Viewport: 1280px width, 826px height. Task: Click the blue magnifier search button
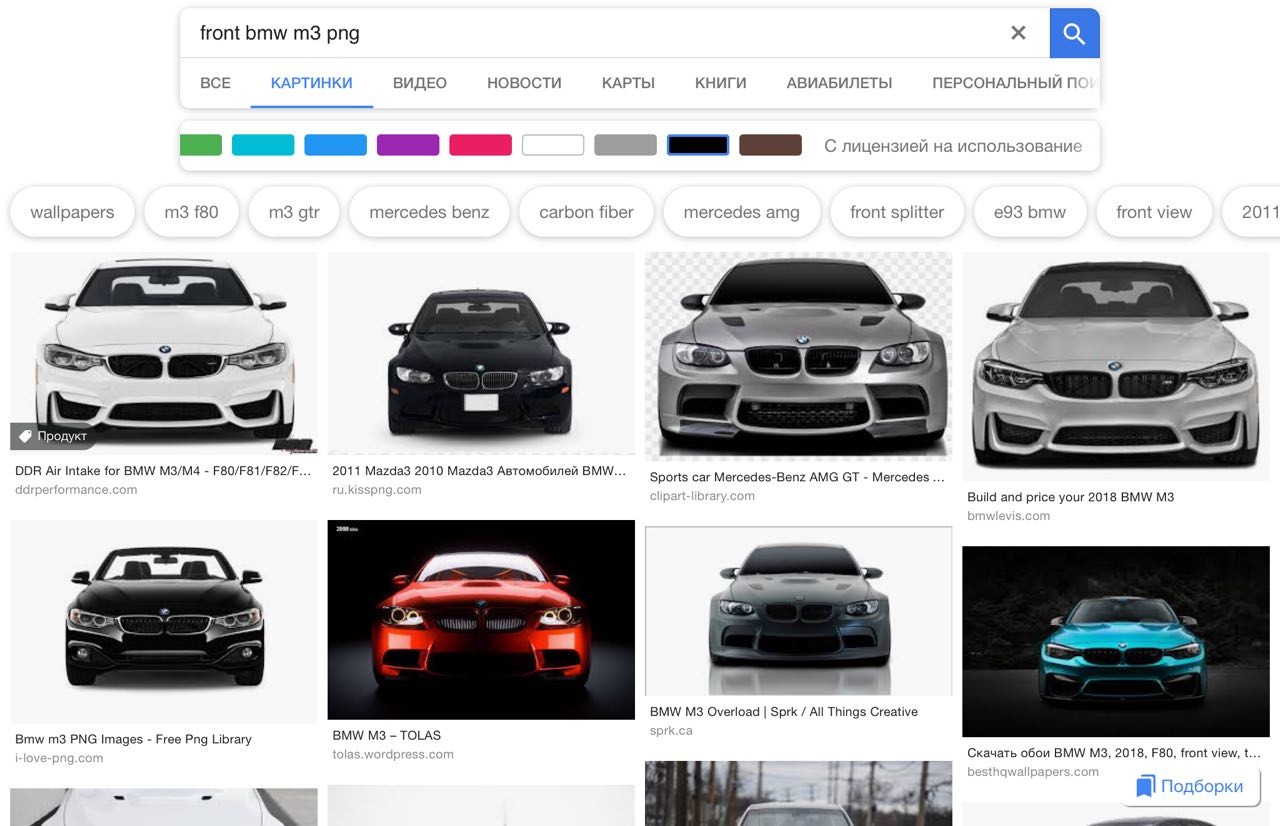pyautogui.click(x=1074, y=33)
